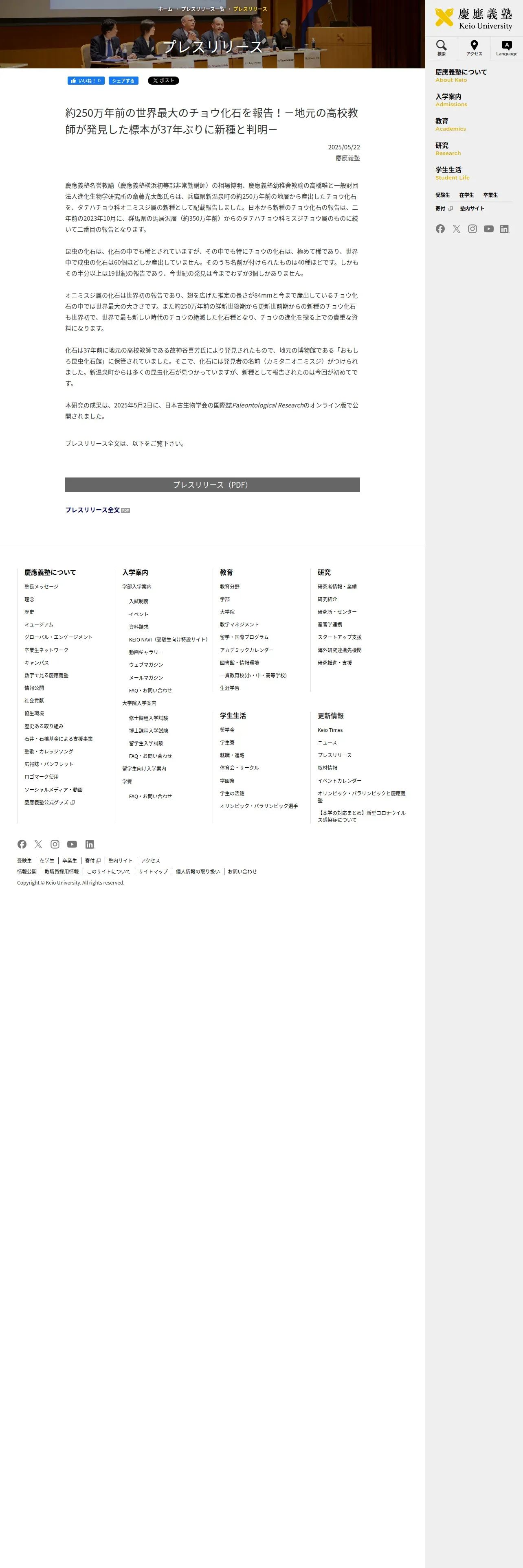This screenshot has width=523, height=1568.
Task: Open 学生生活 Student Life sidebar menu
Action: tap(453, 173)
